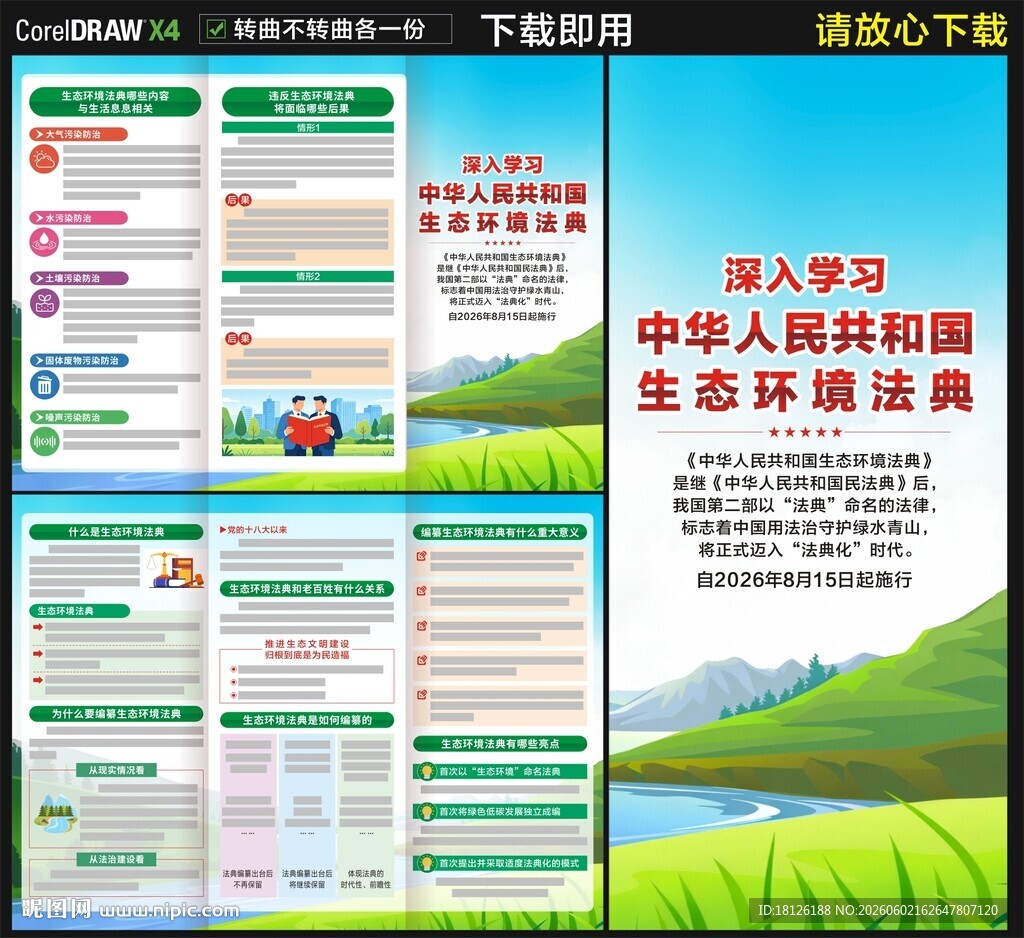Click the 推进生态文明建设 red text
The image size is (1024, 938).
307,643
